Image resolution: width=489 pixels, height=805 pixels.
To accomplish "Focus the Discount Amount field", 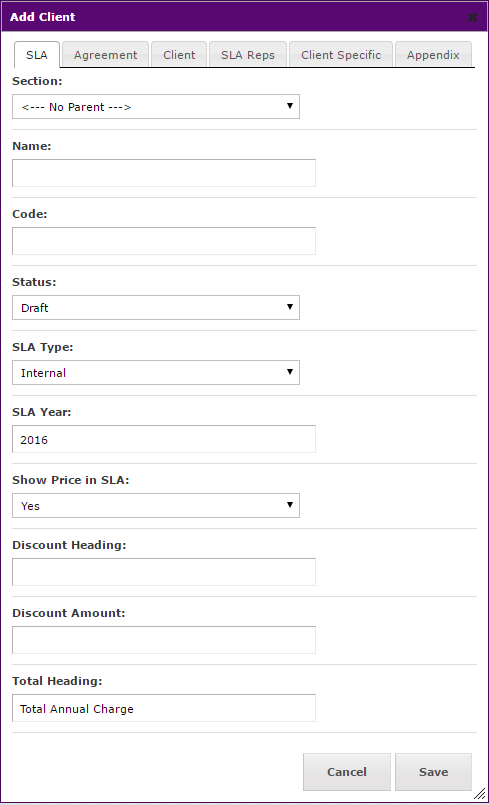I will [164, 640].
